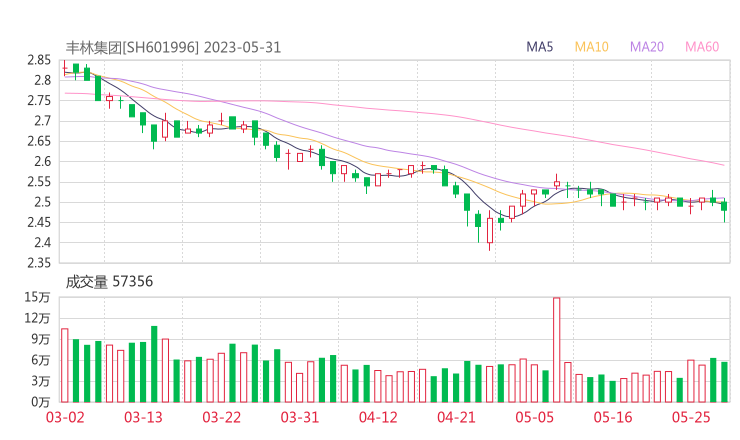Click the 03-22 date label

coord(221,417)
